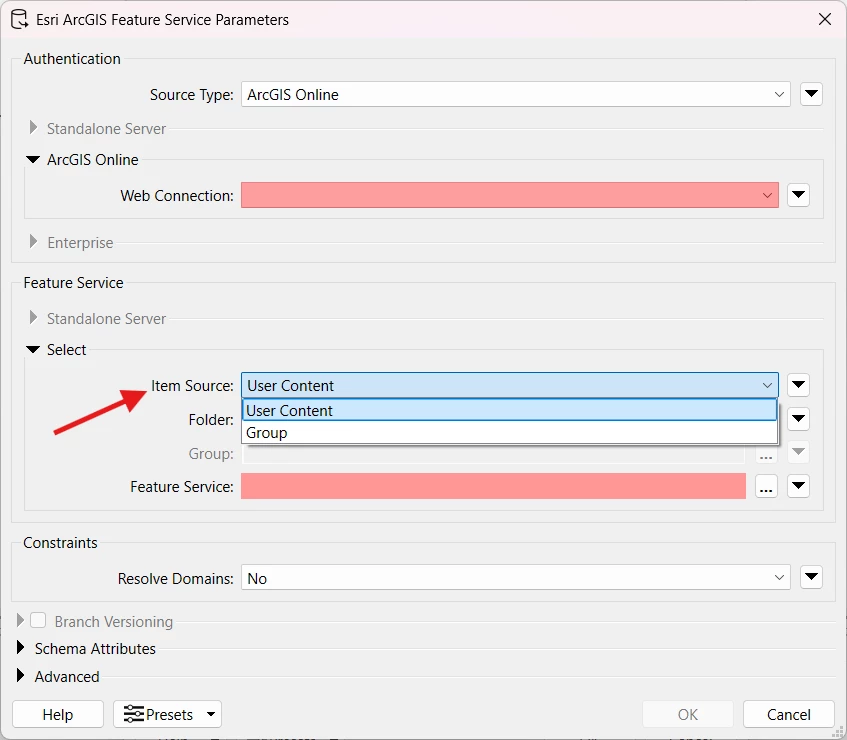Screen dimensions: 847x740
Task: Expand the Standalone Server section under Feature Service
Action: [33, 318]
